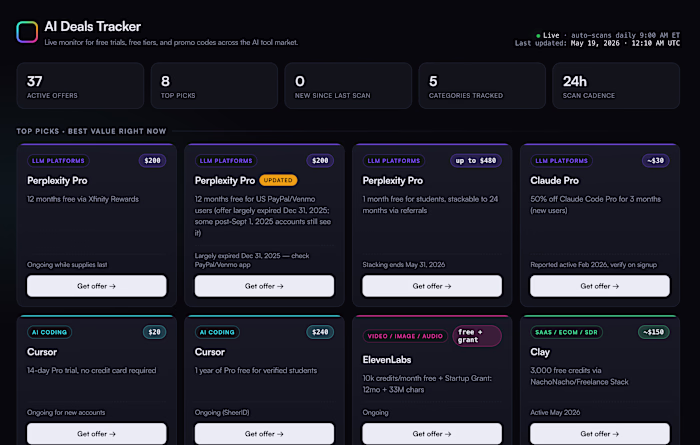
Task: Open the 8 Top Picks stat card
Action: point(214,86)
